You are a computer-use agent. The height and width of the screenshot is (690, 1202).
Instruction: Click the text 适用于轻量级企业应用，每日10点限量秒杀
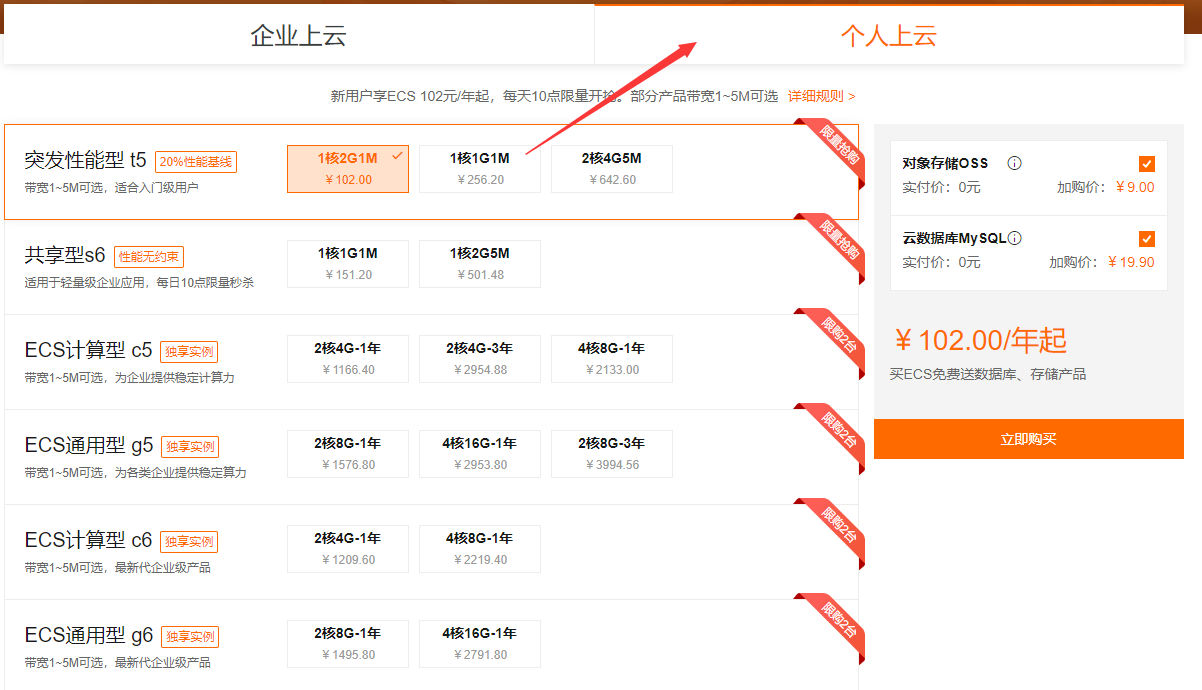click(x=139, y=282)
